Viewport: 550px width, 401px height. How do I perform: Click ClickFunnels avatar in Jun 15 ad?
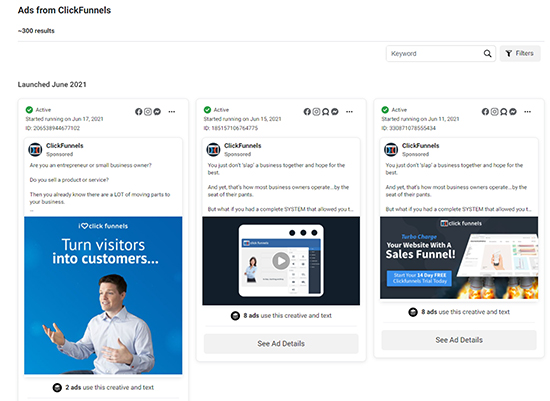point(213,150)
